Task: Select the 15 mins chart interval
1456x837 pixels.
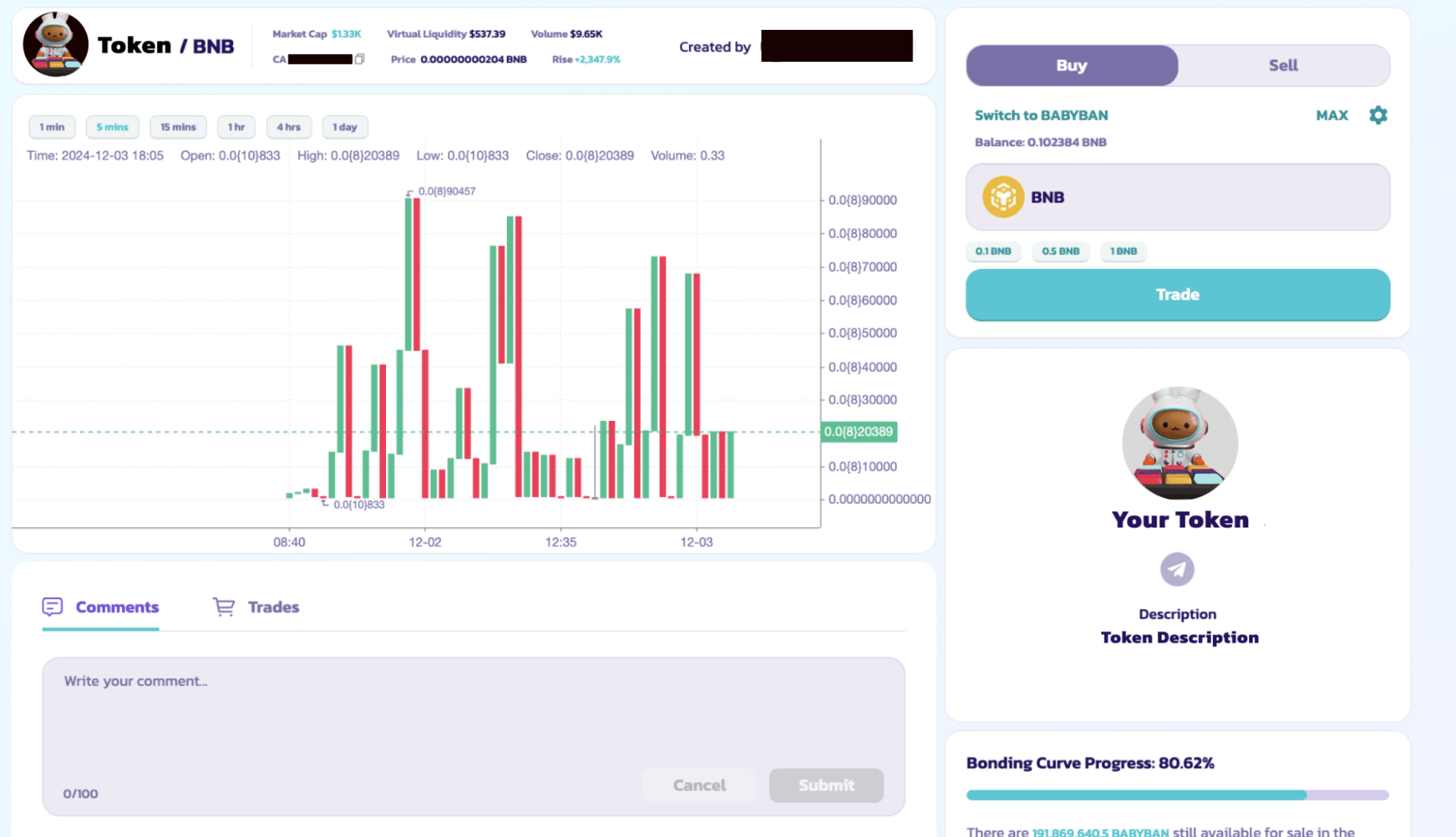Action: coord(178,127)
